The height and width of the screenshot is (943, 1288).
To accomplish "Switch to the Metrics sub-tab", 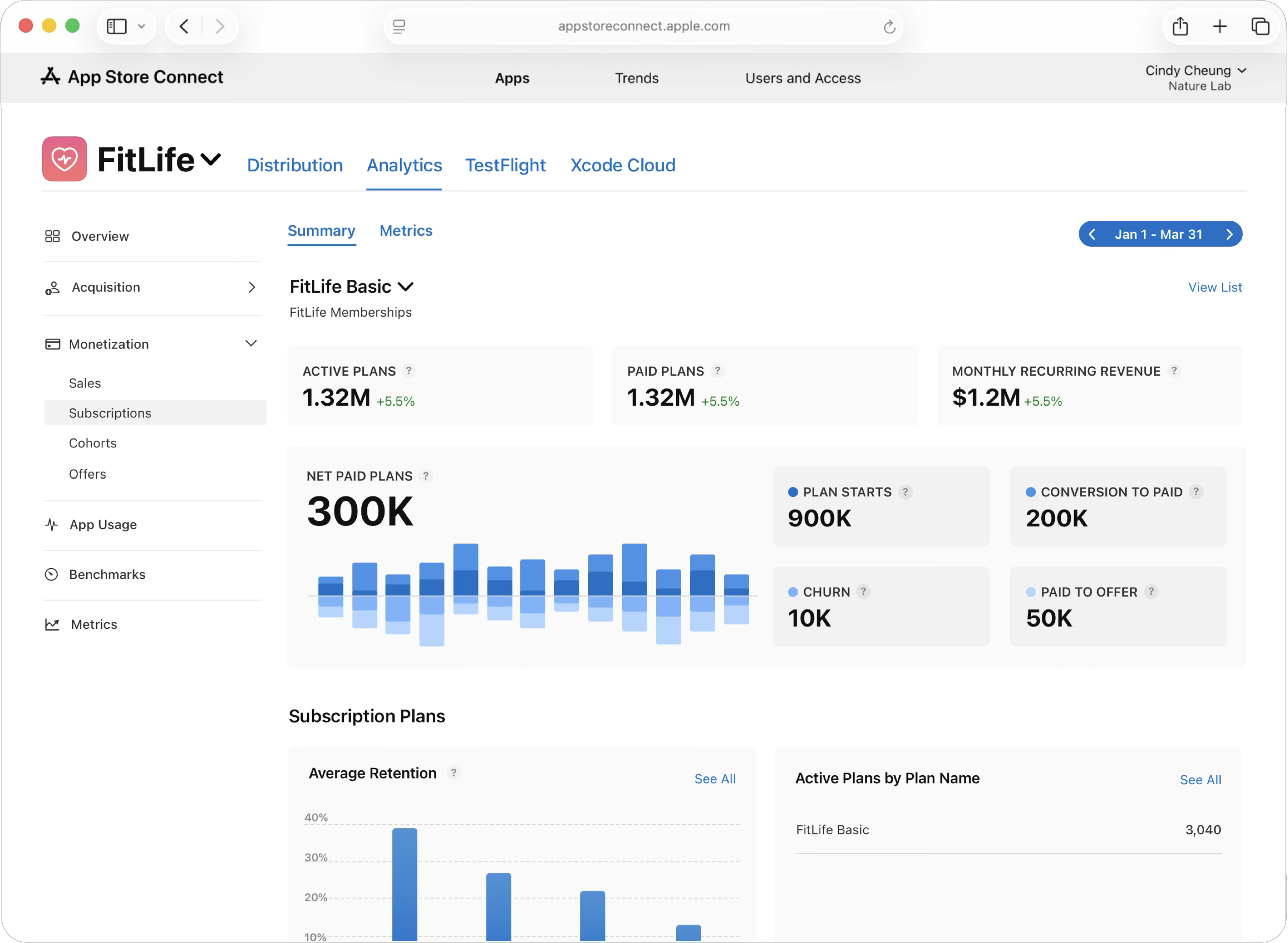I will pos(406,231).
